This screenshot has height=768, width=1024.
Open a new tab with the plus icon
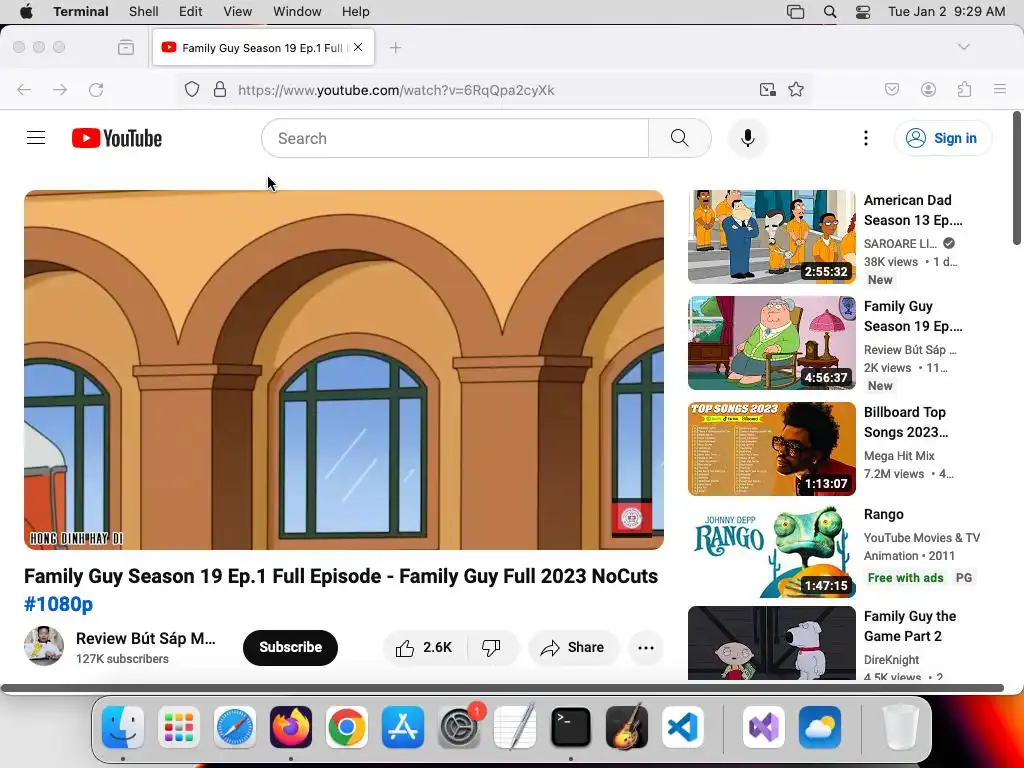click(395, 48)
